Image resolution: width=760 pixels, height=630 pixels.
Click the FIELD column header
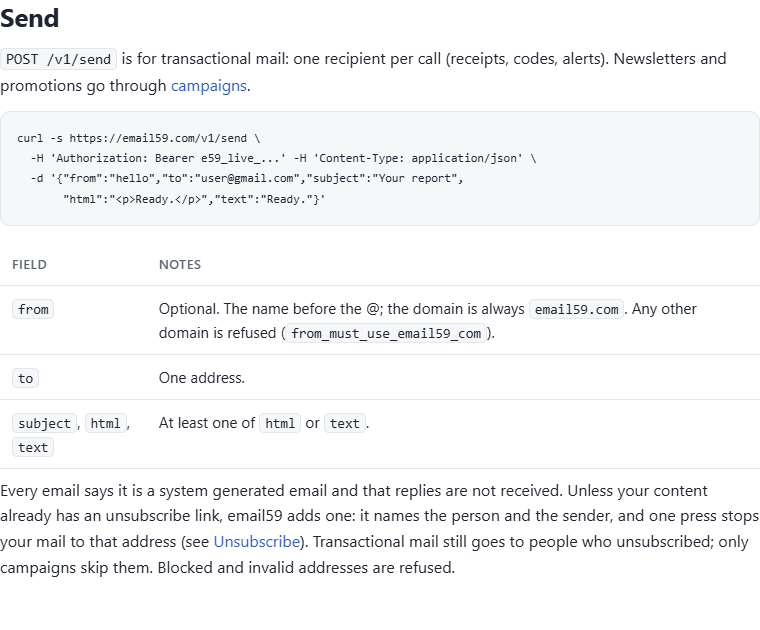[x=30, y=265]
